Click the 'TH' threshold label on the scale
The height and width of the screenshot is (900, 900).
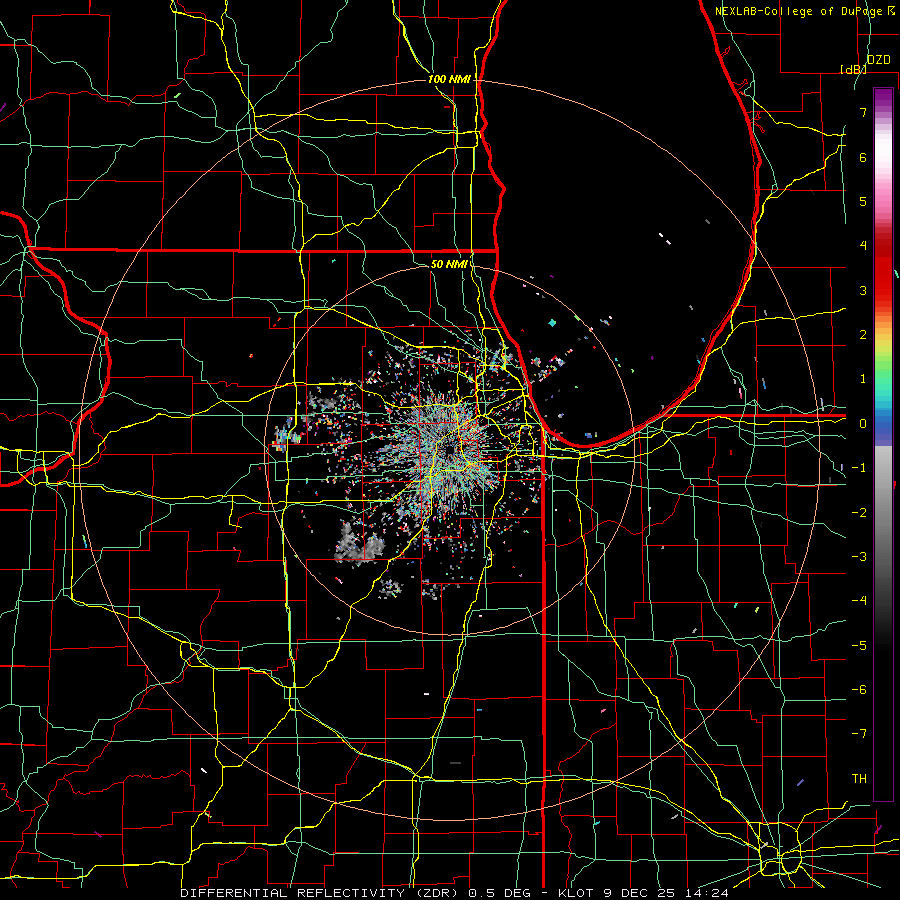859,779
